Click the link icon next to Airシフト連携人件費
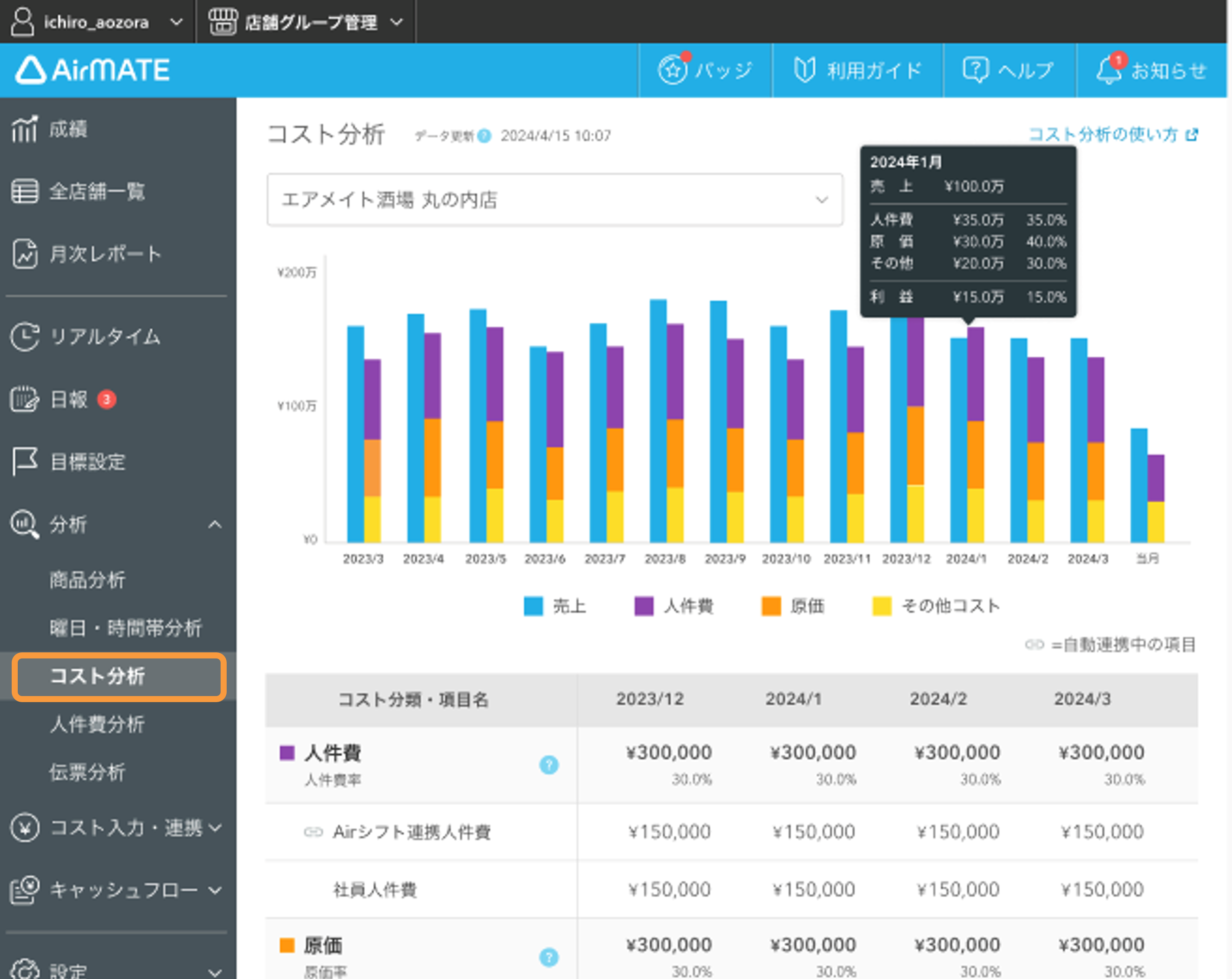Viewport: 1232px width, 979px height. point(313,832)
